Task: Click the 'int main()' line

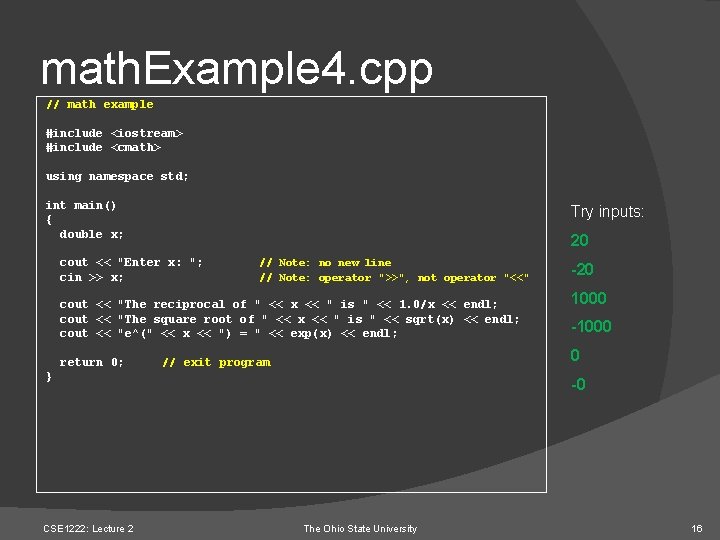Action: tap(81, 205)
